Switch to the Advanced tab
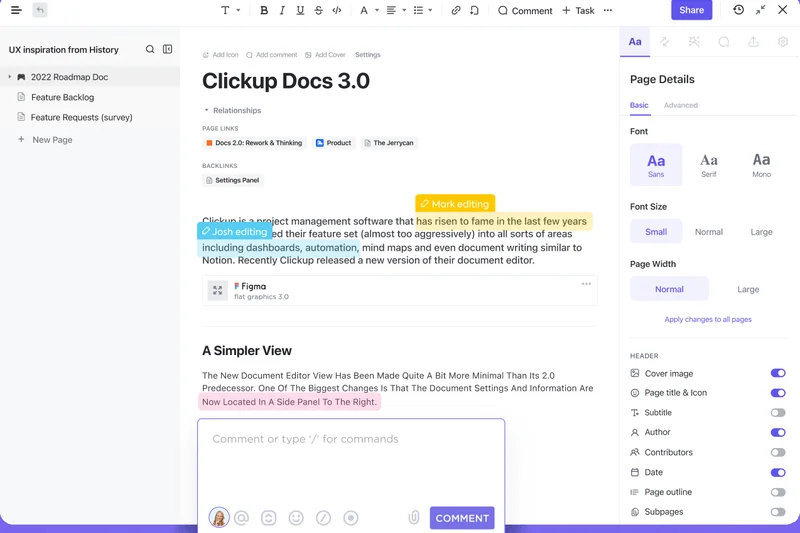 click(681, 105)
